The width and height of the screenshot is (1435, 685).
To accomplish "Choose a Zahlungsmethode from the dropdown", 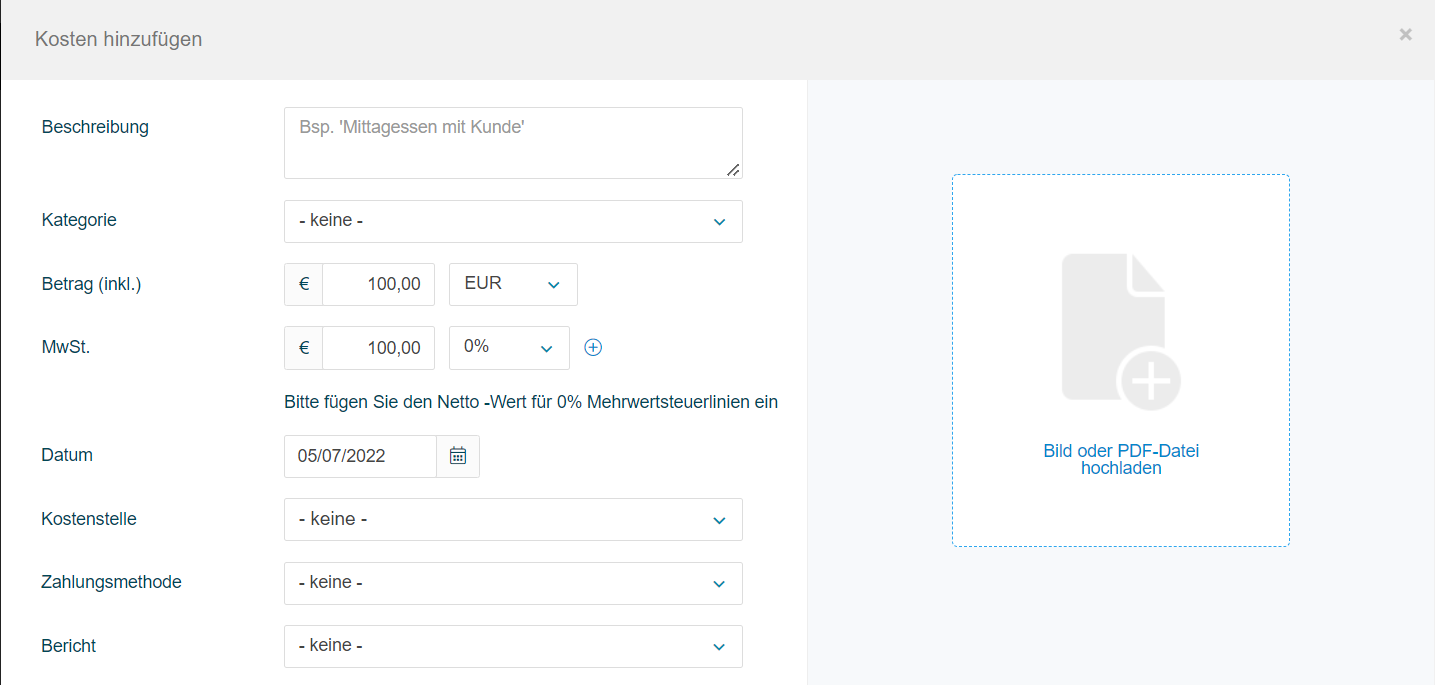I will coord(513,583).
